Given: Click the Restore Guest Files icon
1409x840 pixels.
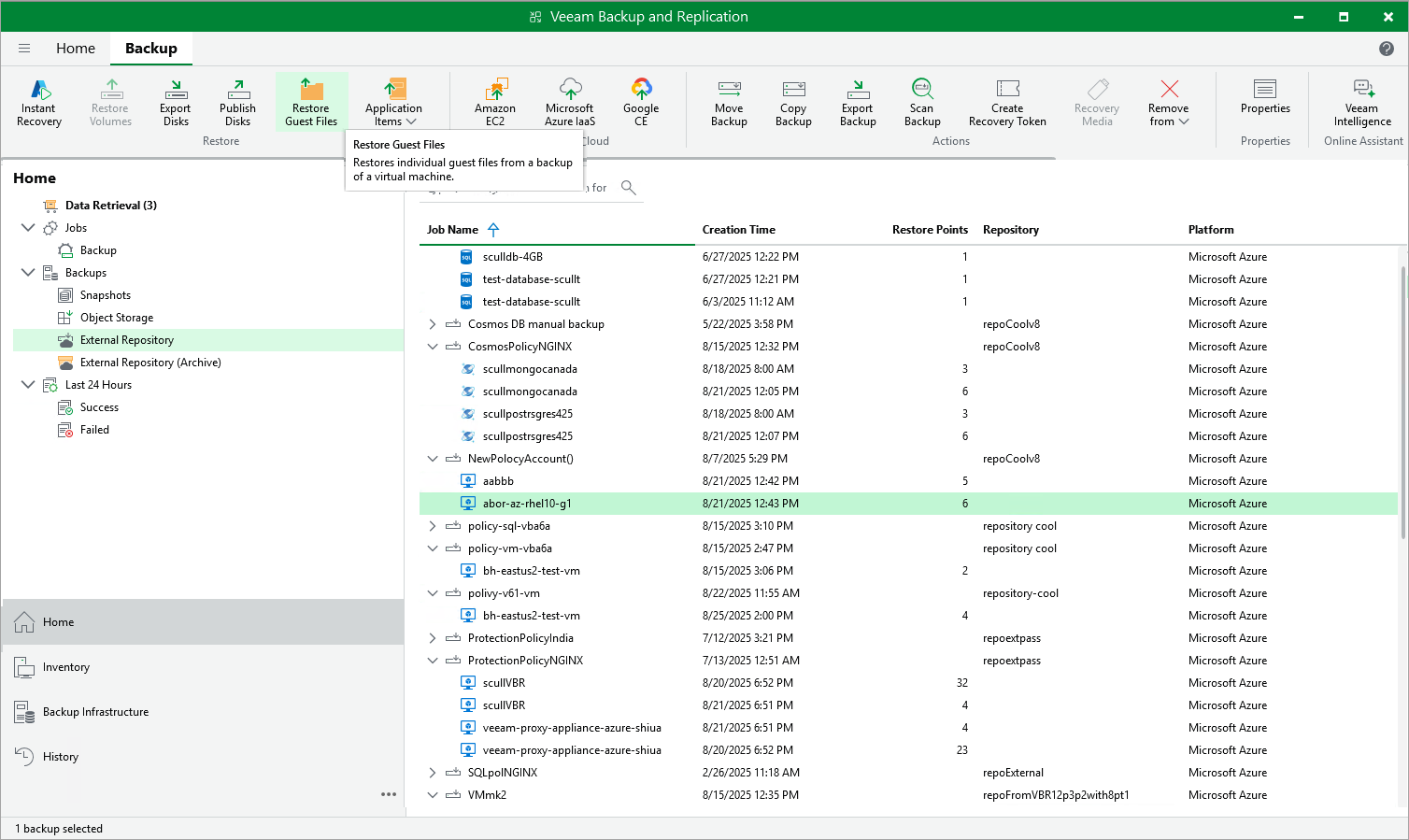Looking at the screenshot, I should (x=311, y=102).
